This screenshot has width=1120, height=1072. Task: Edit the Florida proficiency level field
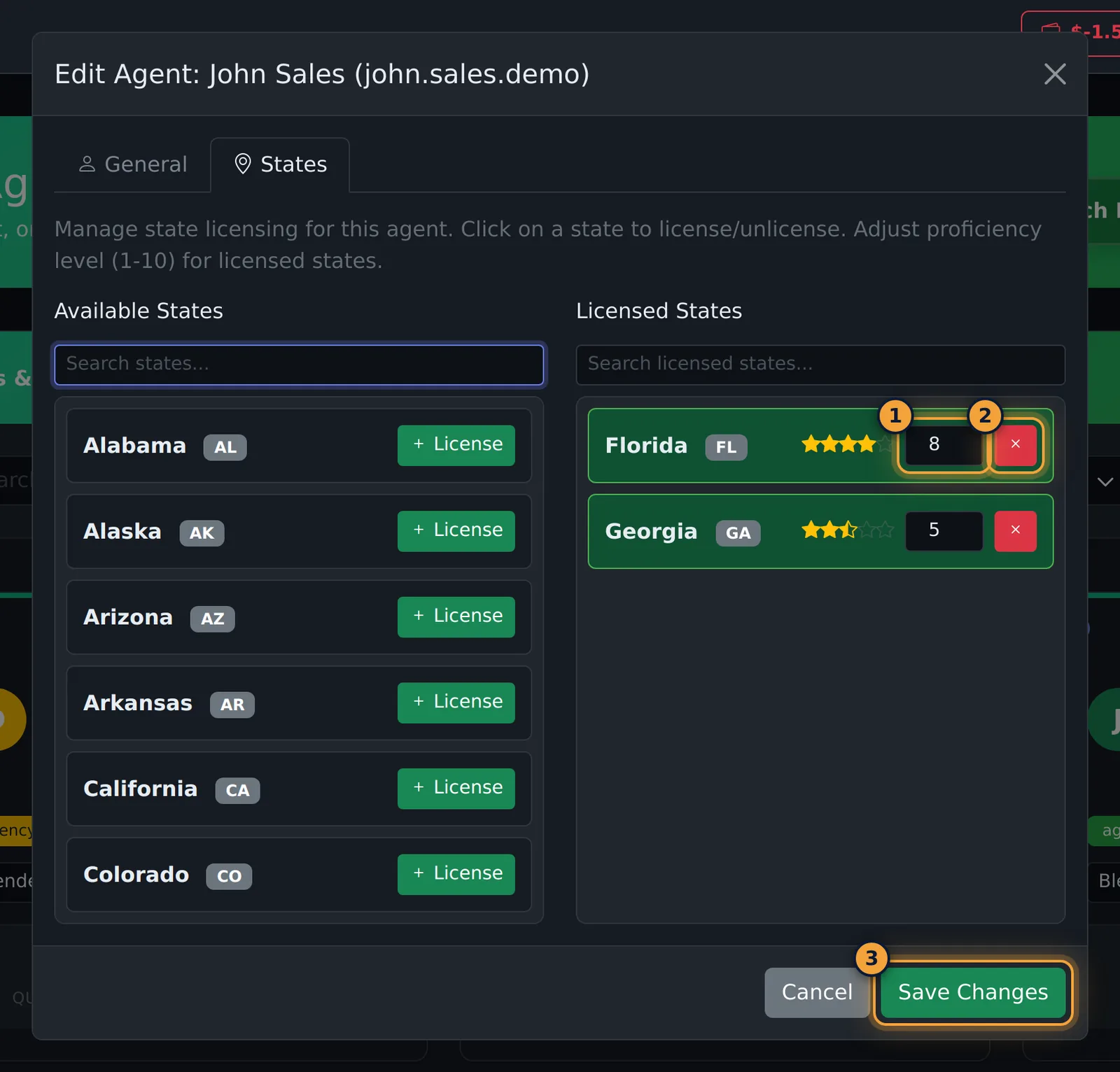click(944, 445)
